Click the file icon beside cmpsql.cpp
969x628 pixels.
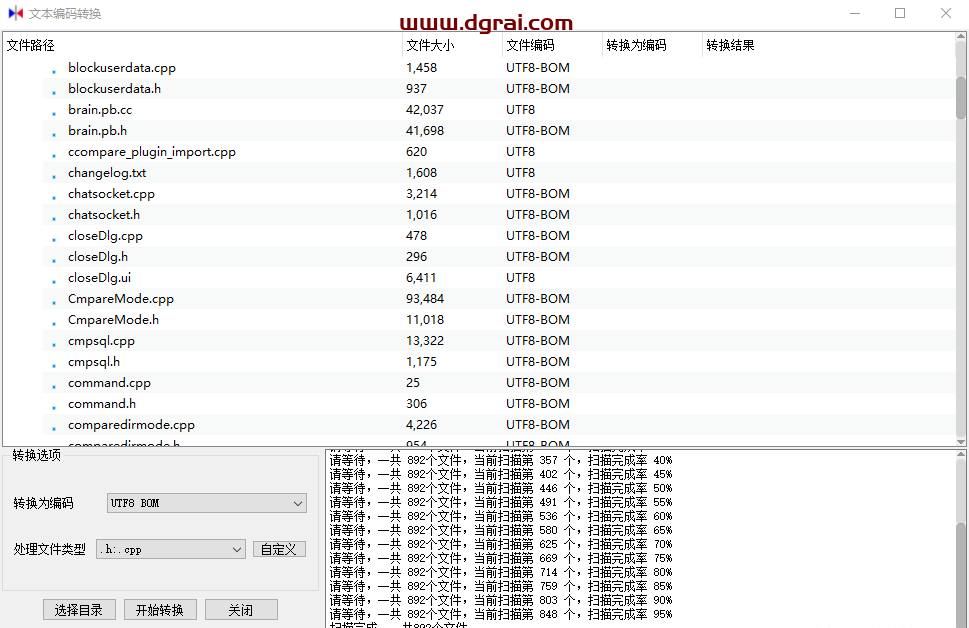coord(54,343)
